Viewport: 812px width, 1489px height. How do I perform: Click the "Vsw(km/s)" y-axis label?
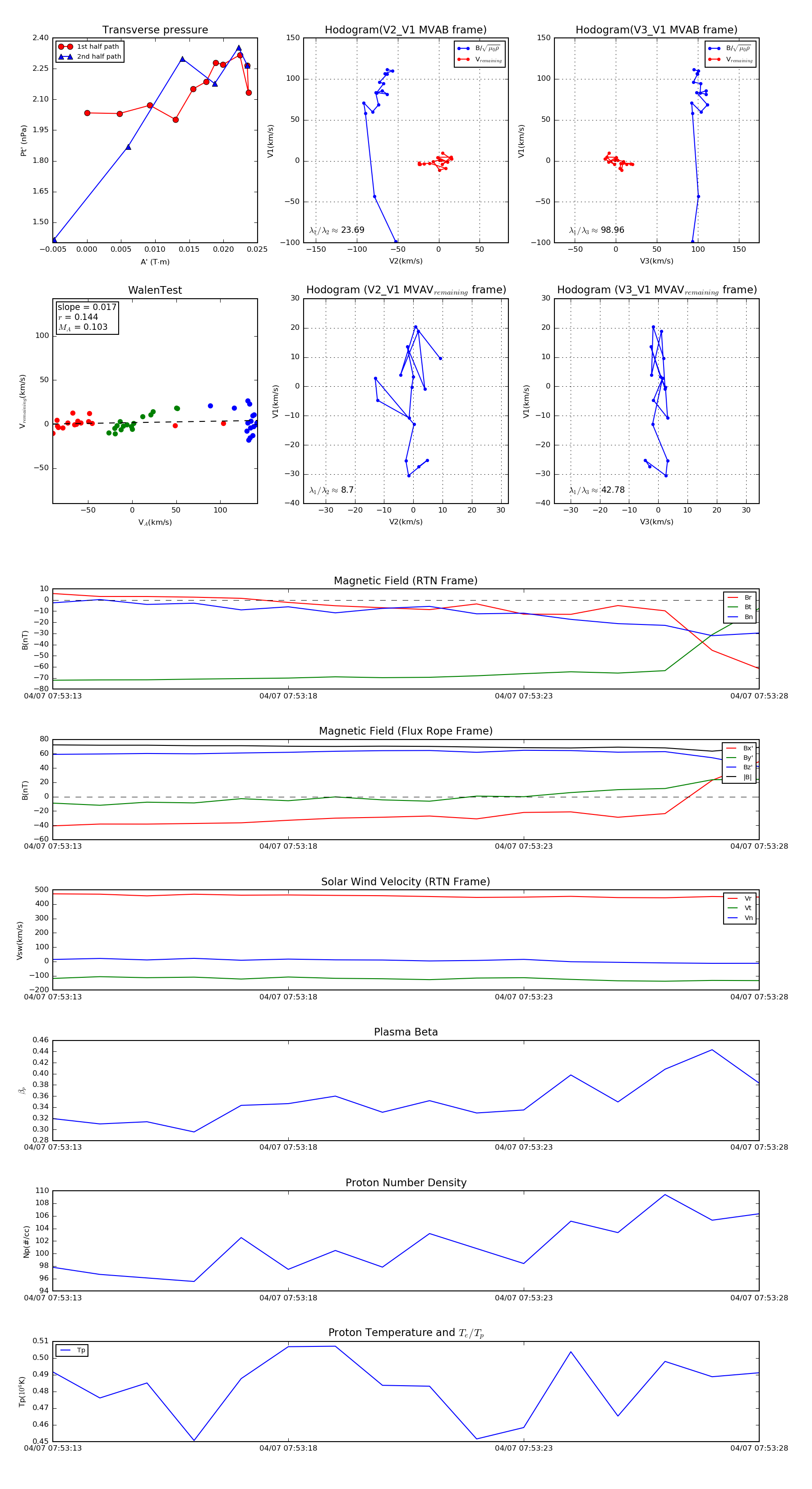[x=20, y=941]
